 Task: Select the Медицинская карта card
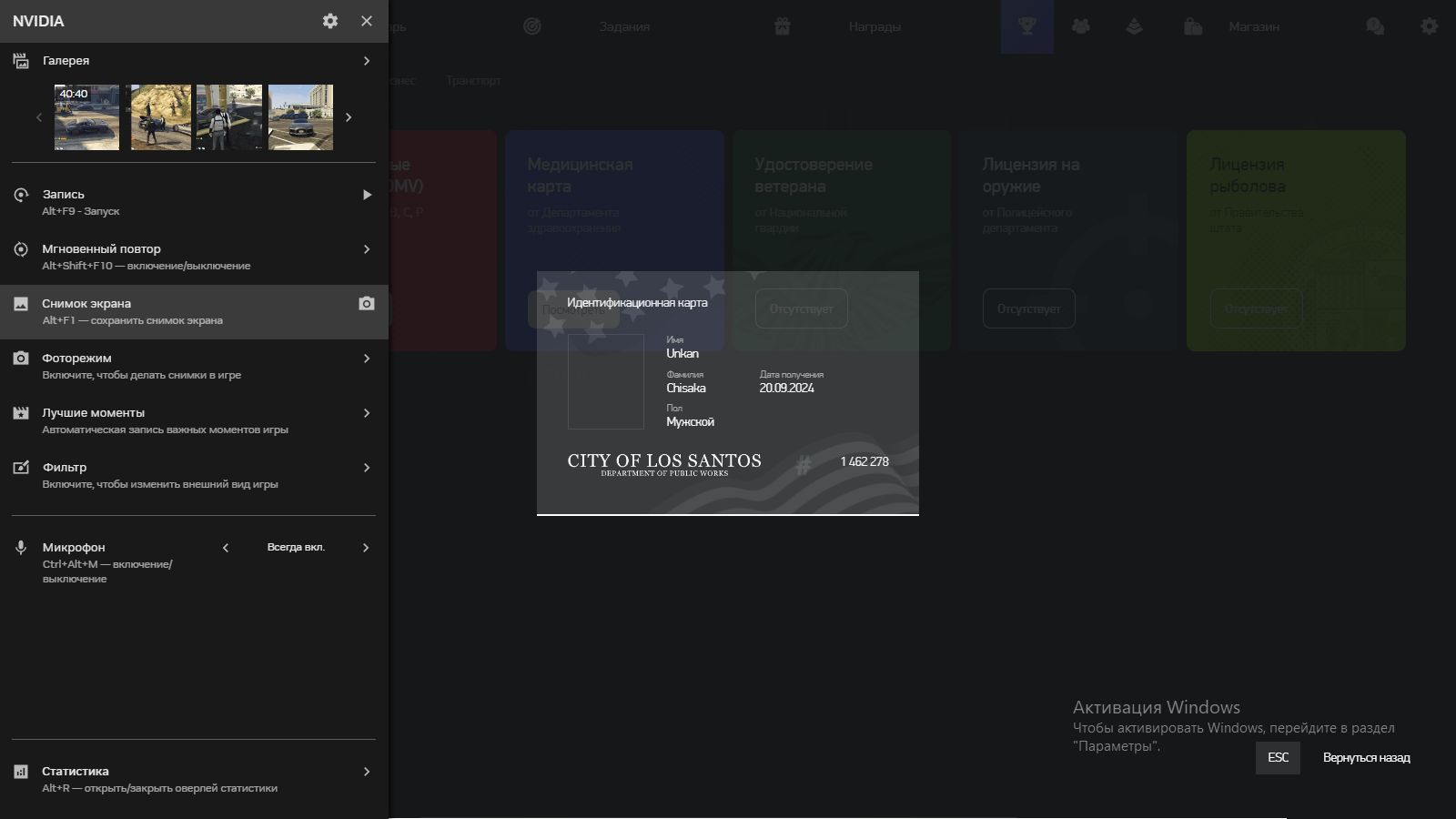point(614,240)
